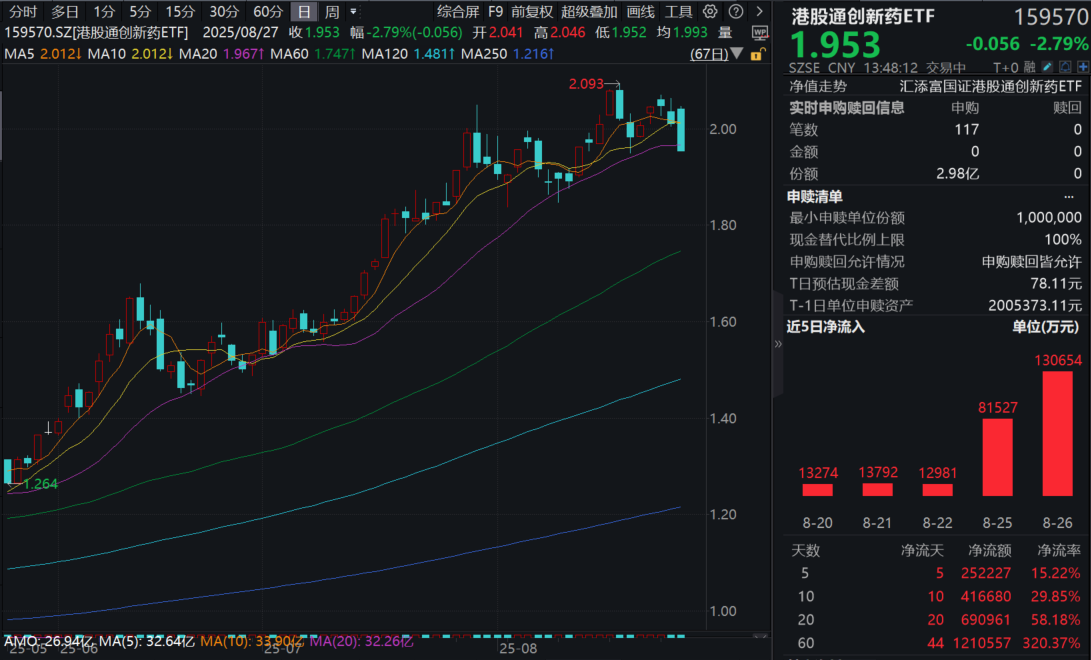This screenshot has height=660, width=1091.
Task: Click the right-arrow icon at toolbar end
Action: [x=759, y=11]
